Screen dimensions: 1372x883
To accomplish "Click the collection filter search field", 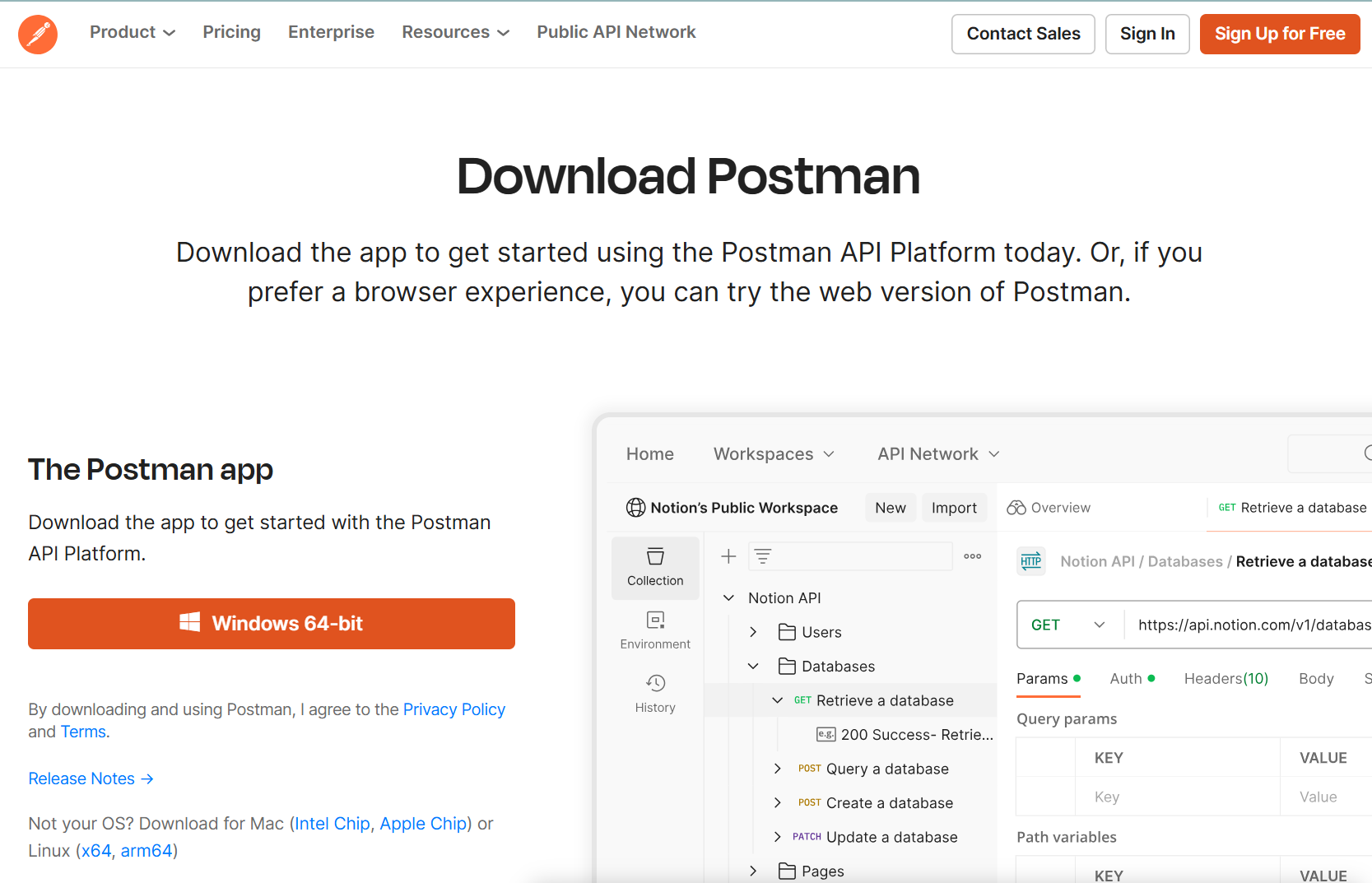I will (x=850, y=556).
